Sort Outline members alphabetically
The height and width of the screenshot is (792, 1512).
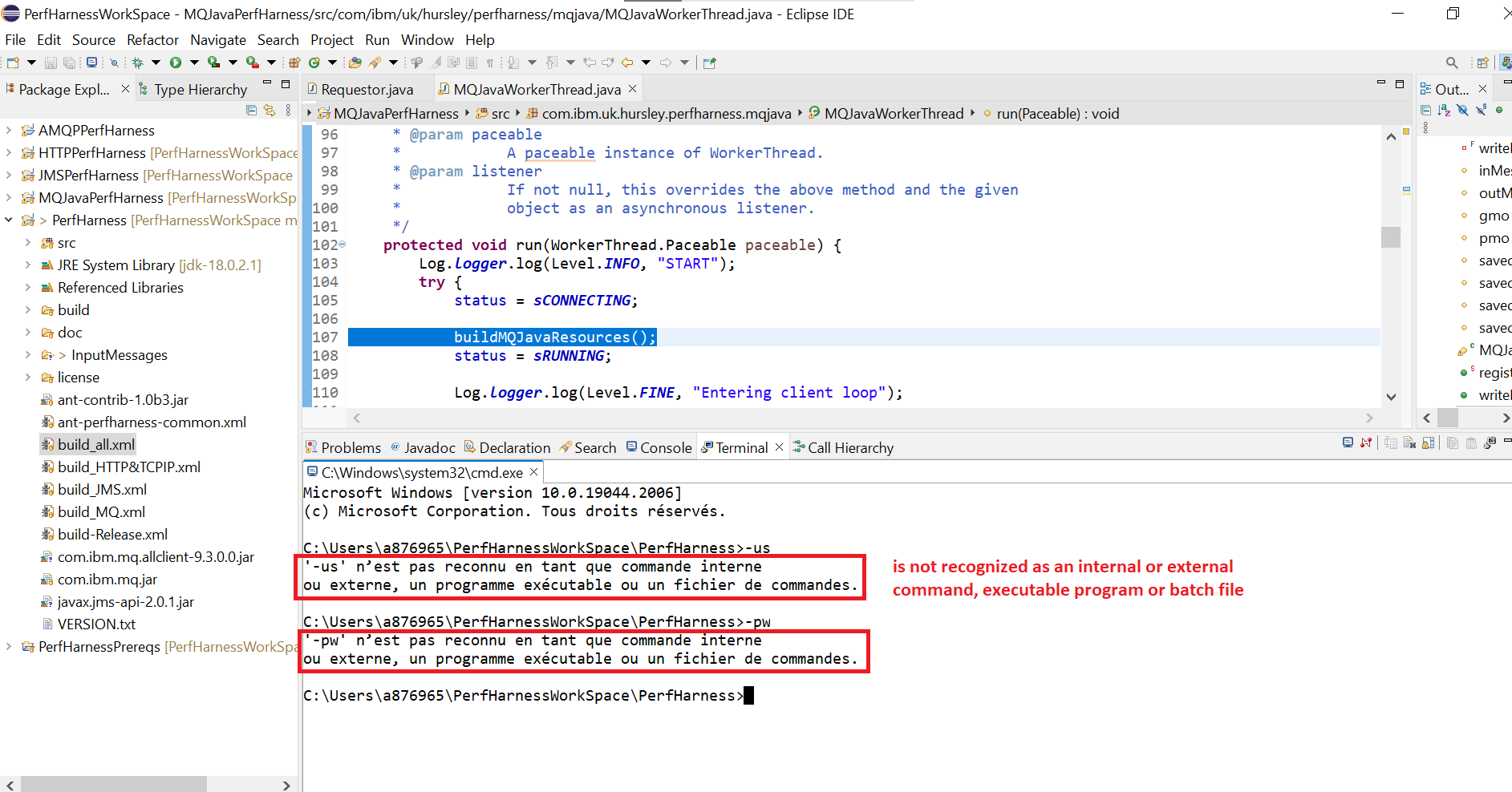coord(1445,111)
